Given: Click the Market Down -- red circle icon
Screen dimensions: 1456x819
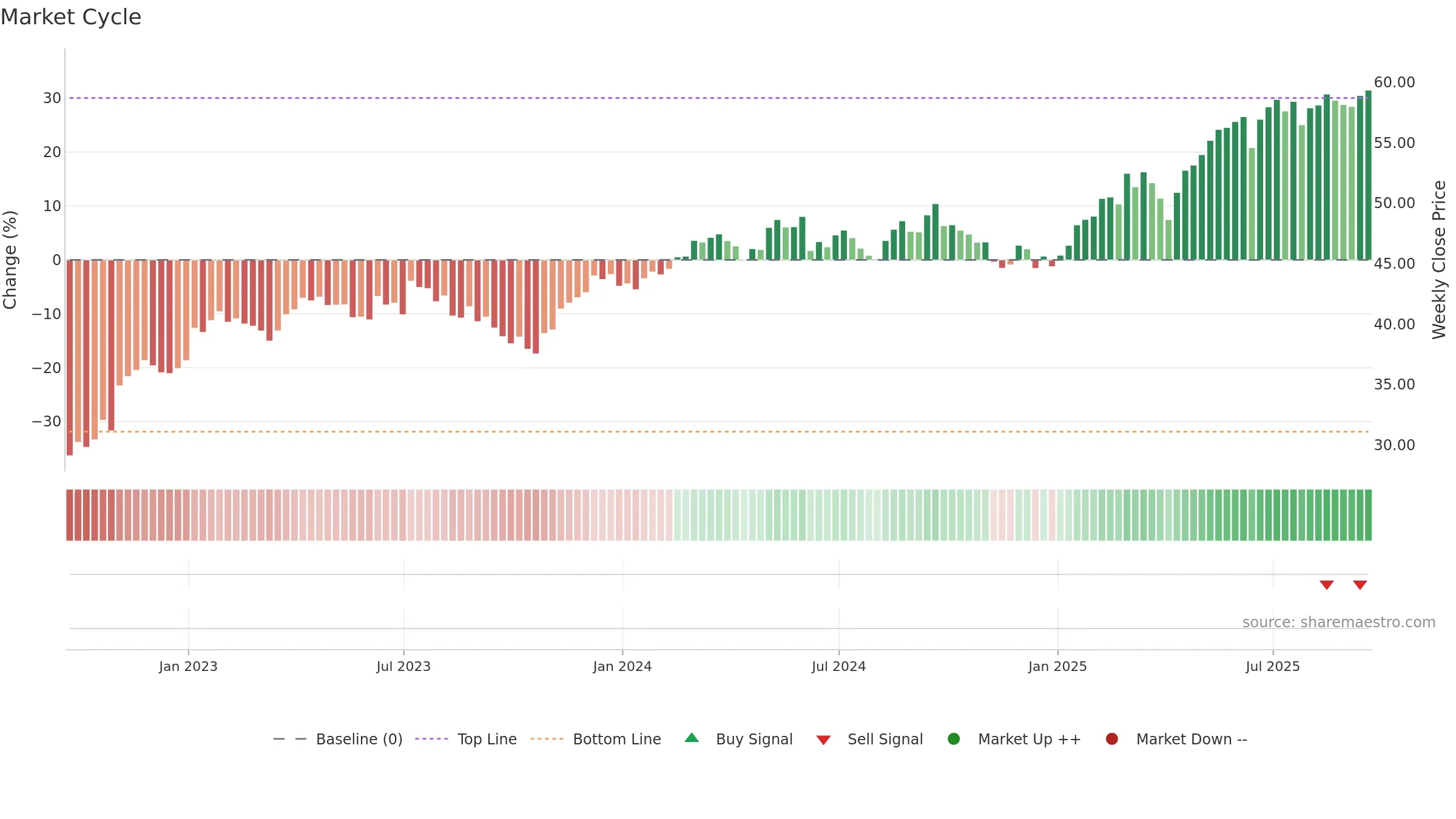Looking at the screenshot, I should 1112,739.
